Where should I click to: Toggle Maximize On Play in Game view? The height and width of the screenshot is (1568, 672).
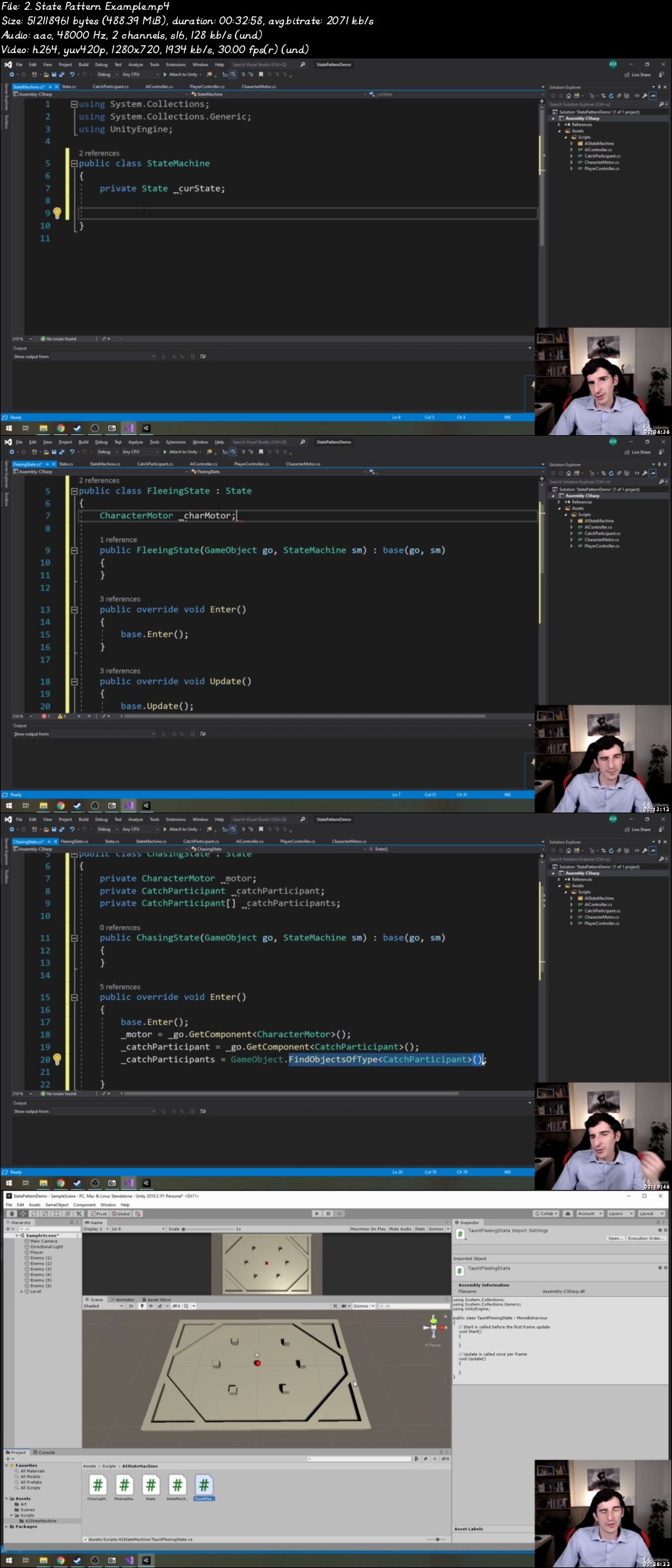coord(368,1229)
